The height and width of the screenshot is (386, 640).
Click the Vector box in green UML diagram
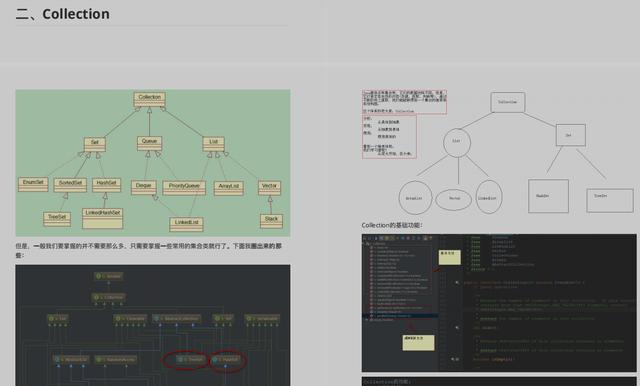tap(269, 188)
